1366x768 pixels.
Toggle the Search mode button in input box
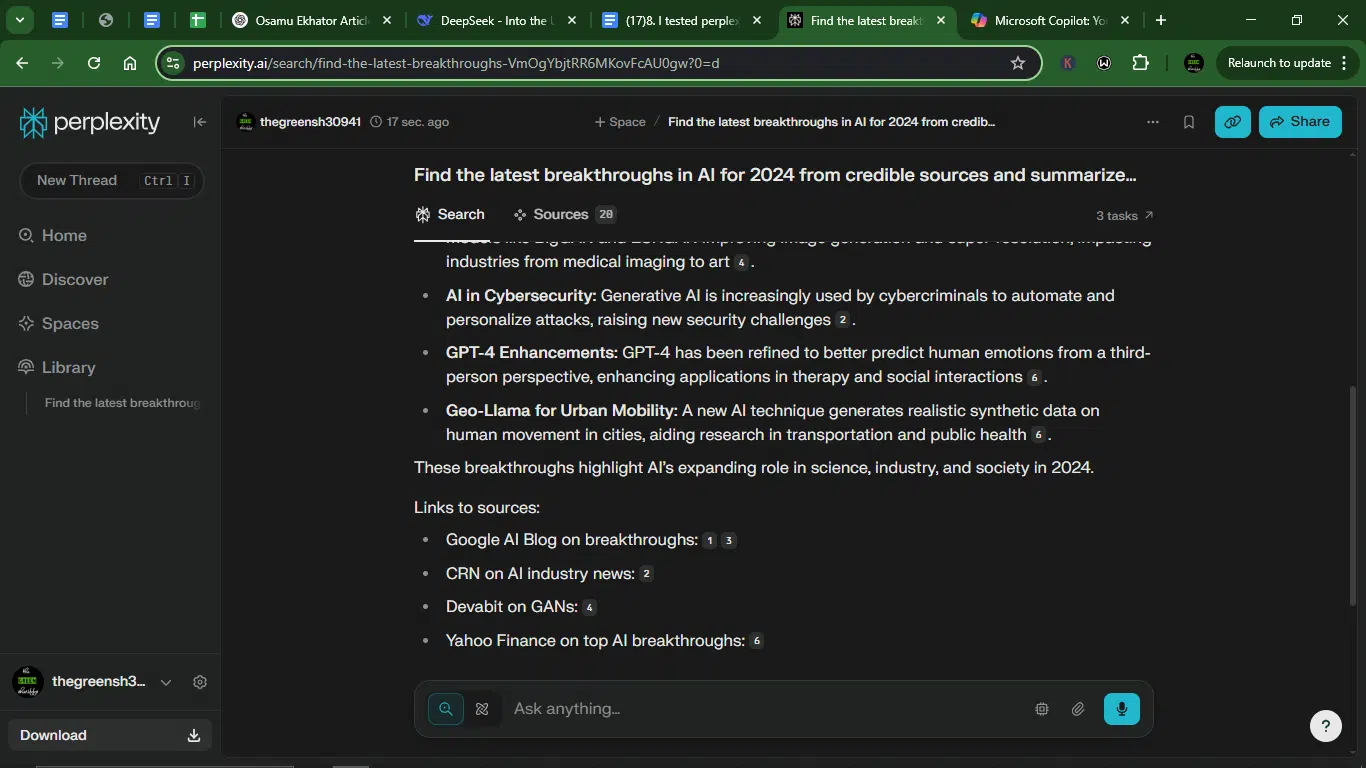point(446,709)
